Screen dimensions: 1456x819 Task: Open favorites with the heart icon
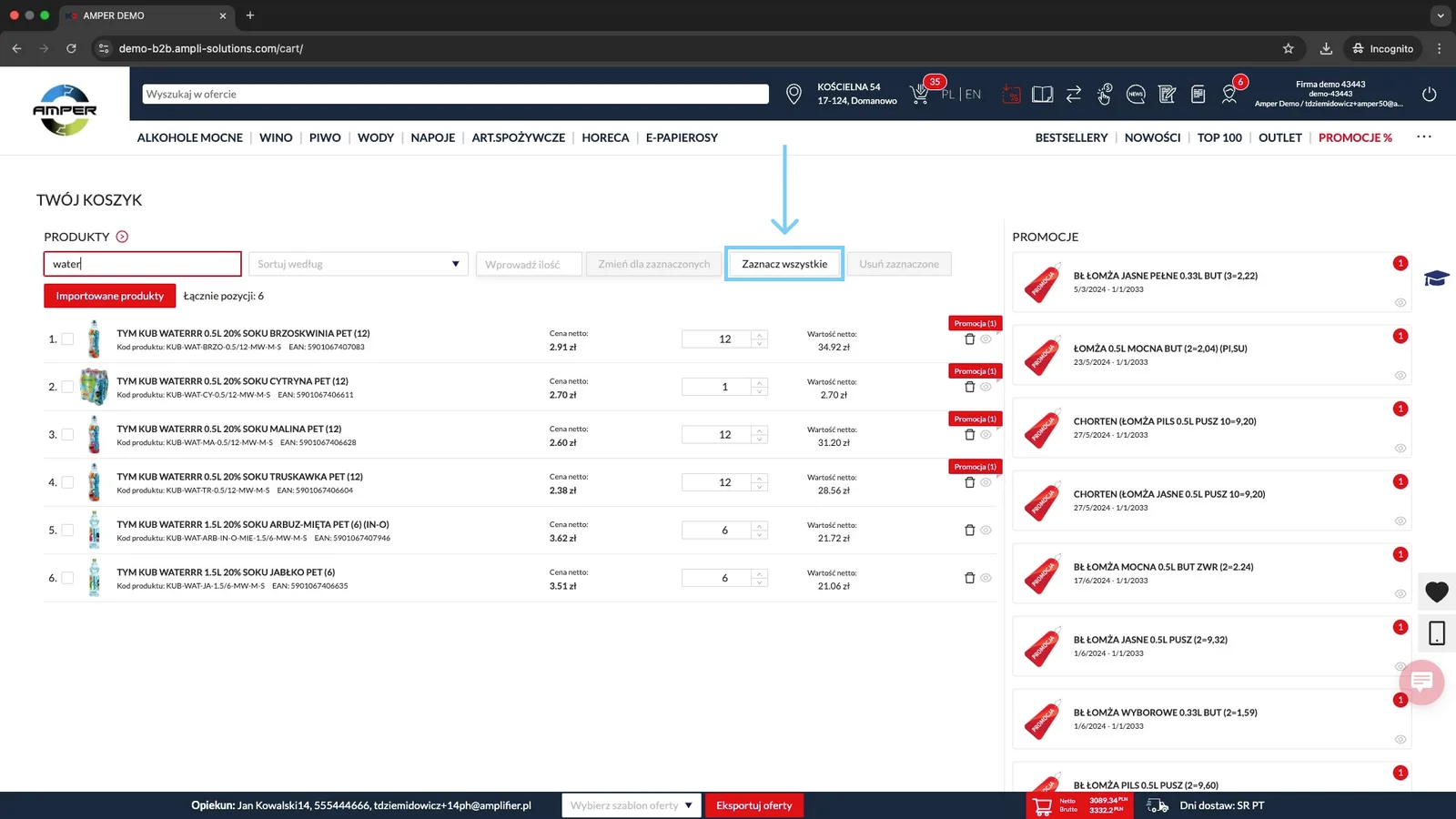point(1437,592)
